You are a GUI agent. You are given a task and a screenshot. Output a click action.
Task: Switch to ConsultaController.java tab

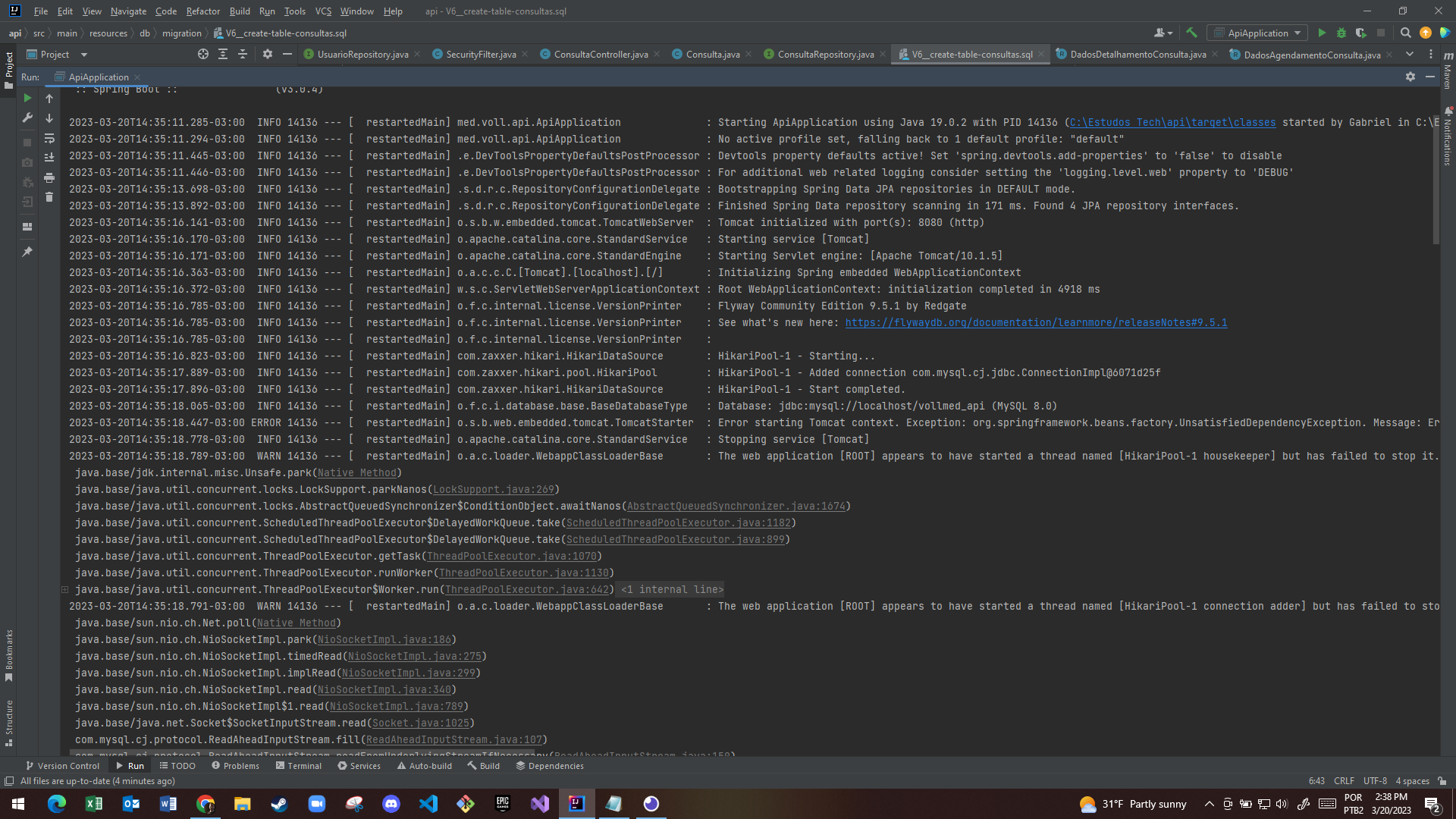click(x=601, y=55)
